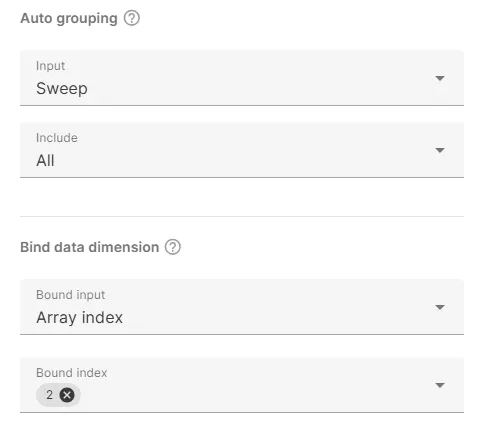Open the Auto grouping help icon
This screenshot has height=430, width=482.
[132, 18]
